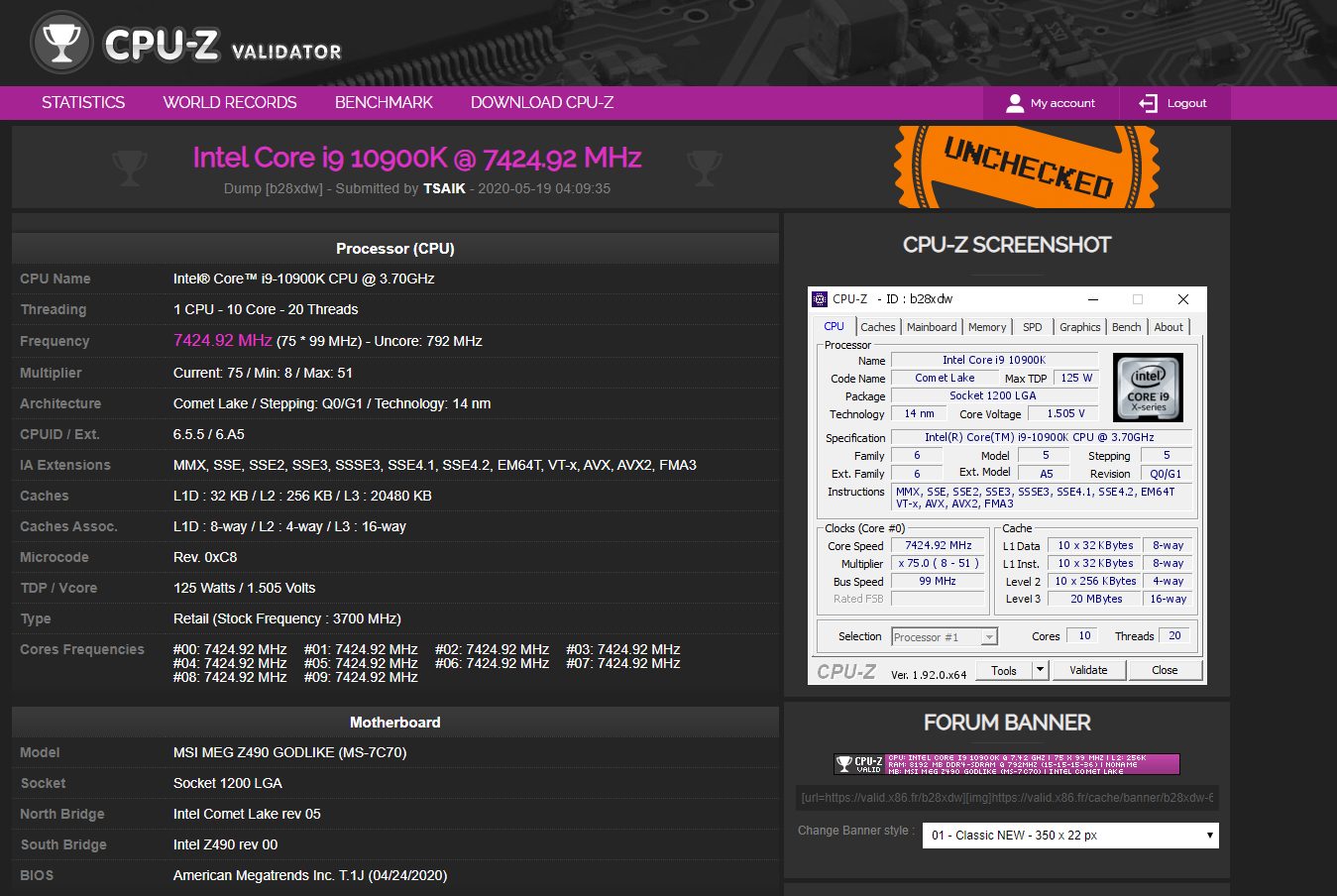Click the trophy right of the title
Viewport: 1337px width, 896px height.
pyautogui.click(x=705, y=168)
